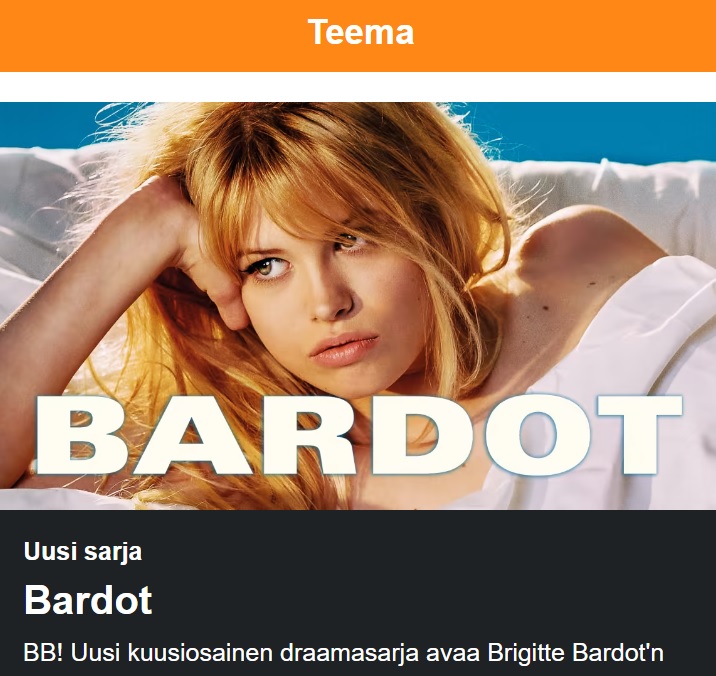The height and width of the screenshot is (676, 716).
Task: Click the letter T of BARDOT overlay
Action: [639, 434]
